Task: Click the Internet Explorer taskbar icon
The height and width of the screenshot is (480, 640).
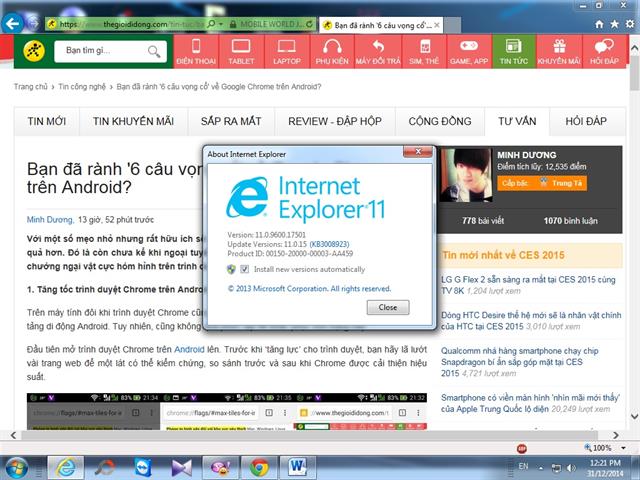Action: [x=66, y=468]
